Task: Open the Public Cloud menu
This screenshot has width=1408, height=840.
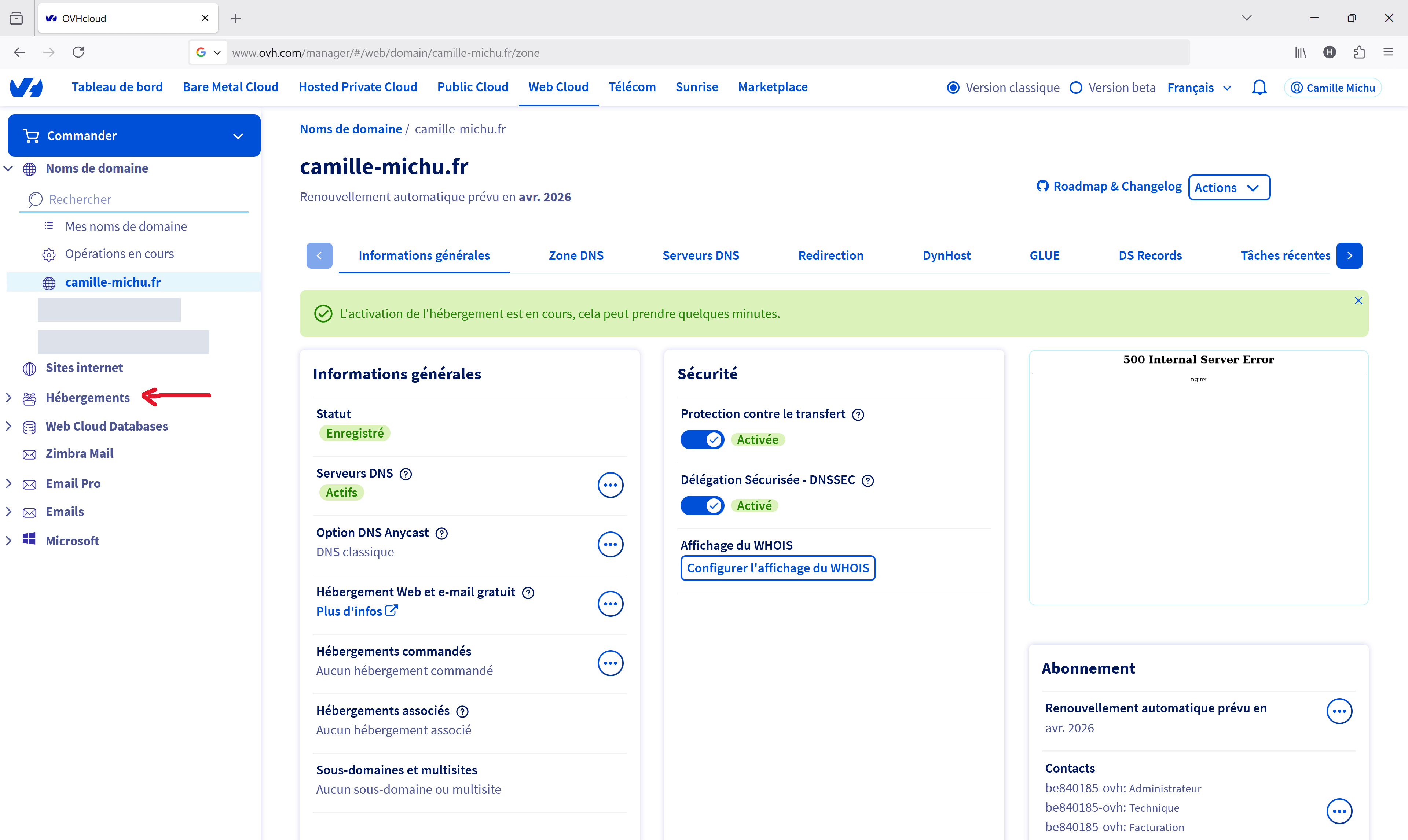Action: tap(472, 87)
